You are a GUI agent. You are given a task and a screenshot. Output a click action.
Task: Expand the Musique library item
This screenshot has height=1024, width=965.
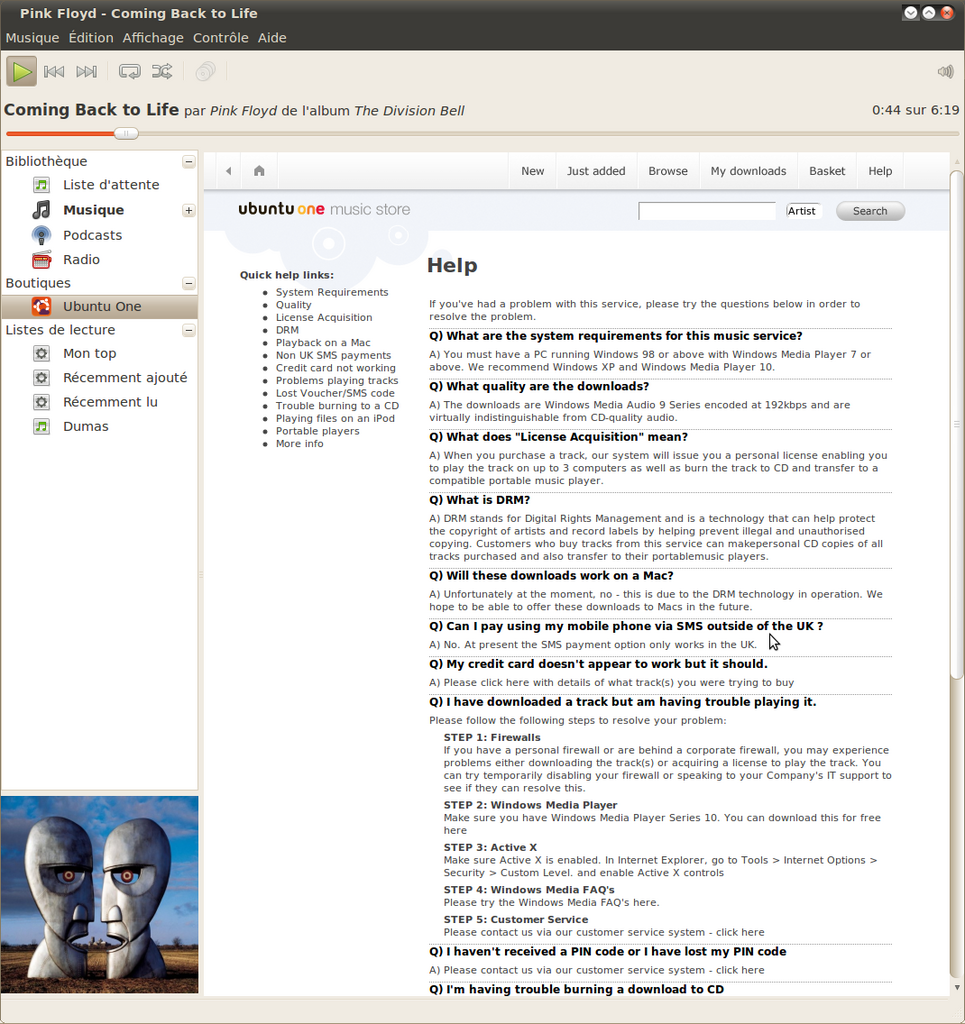[189, 210]
